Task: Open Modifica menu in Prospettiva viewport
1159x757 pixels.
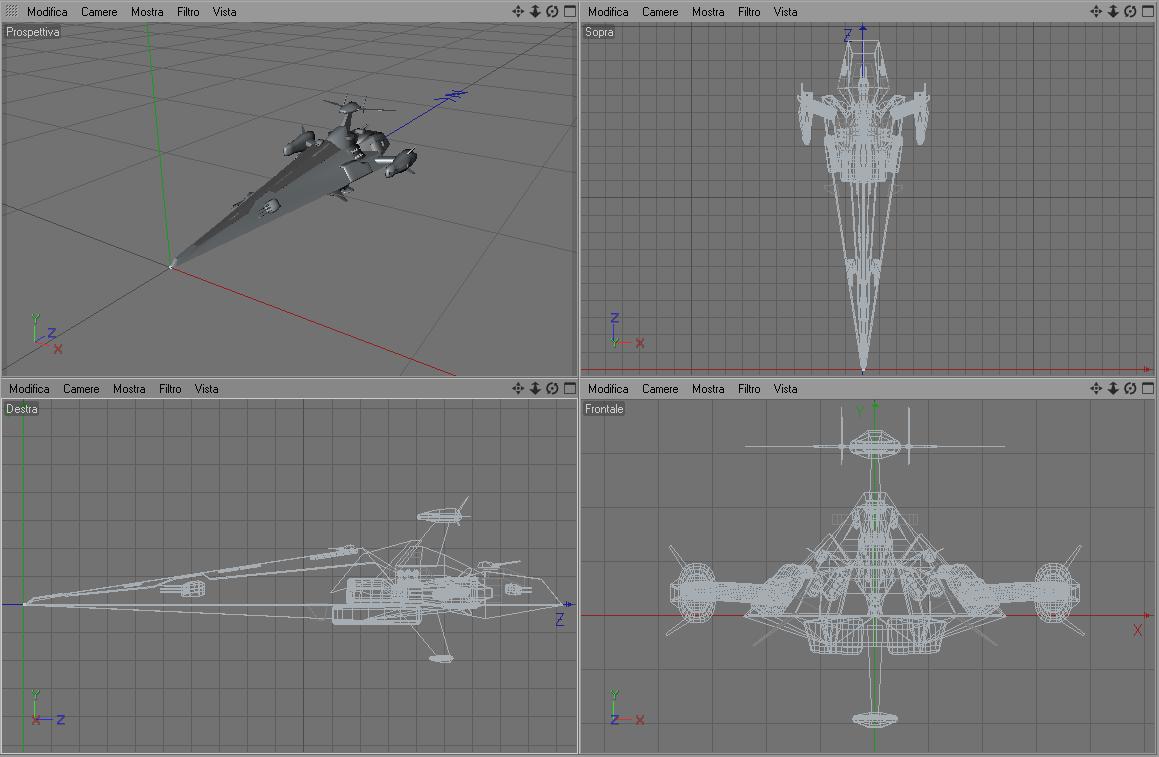Action: pos(47,12)
